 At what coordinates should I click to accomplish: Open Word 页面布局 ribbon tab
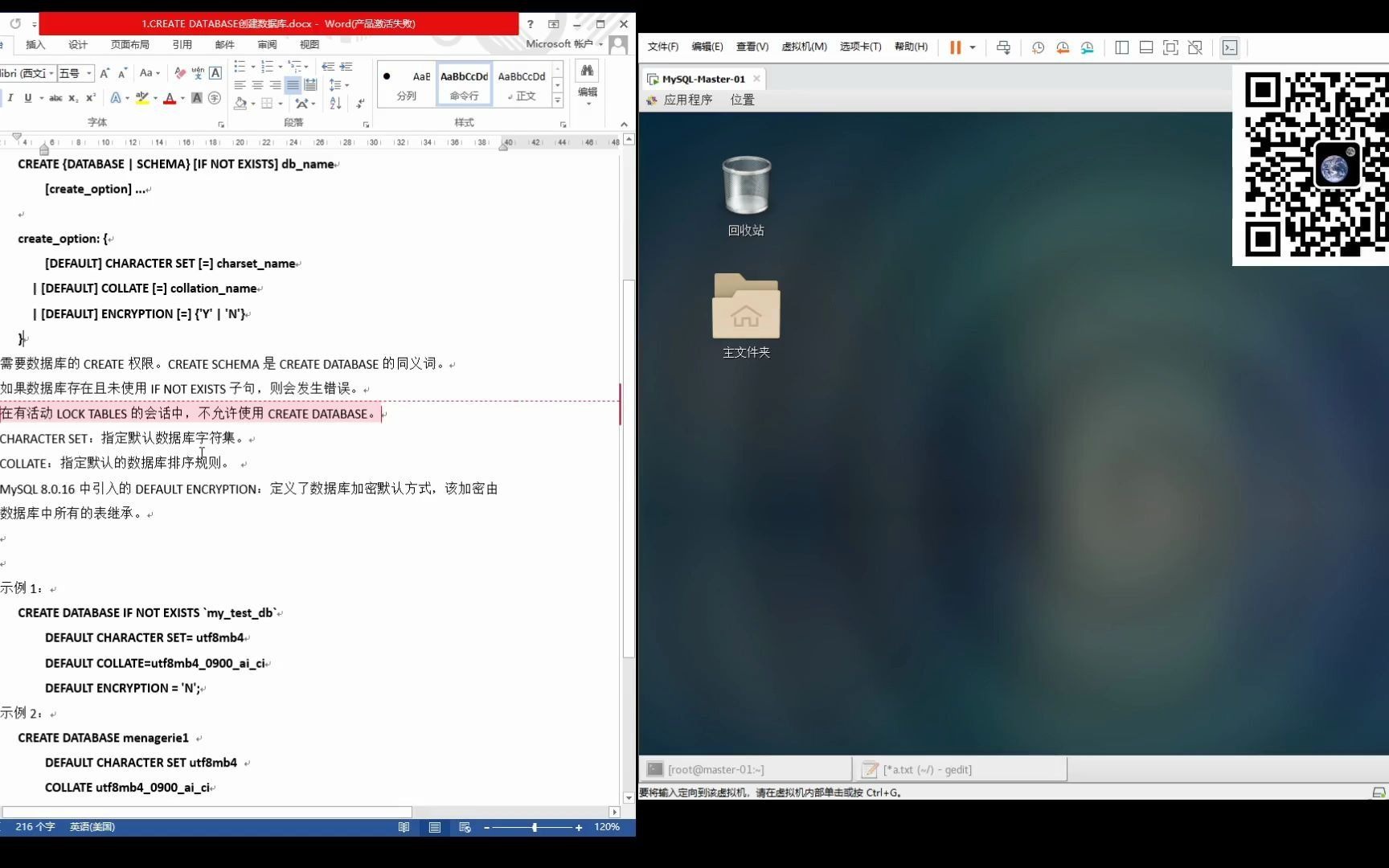130,44
